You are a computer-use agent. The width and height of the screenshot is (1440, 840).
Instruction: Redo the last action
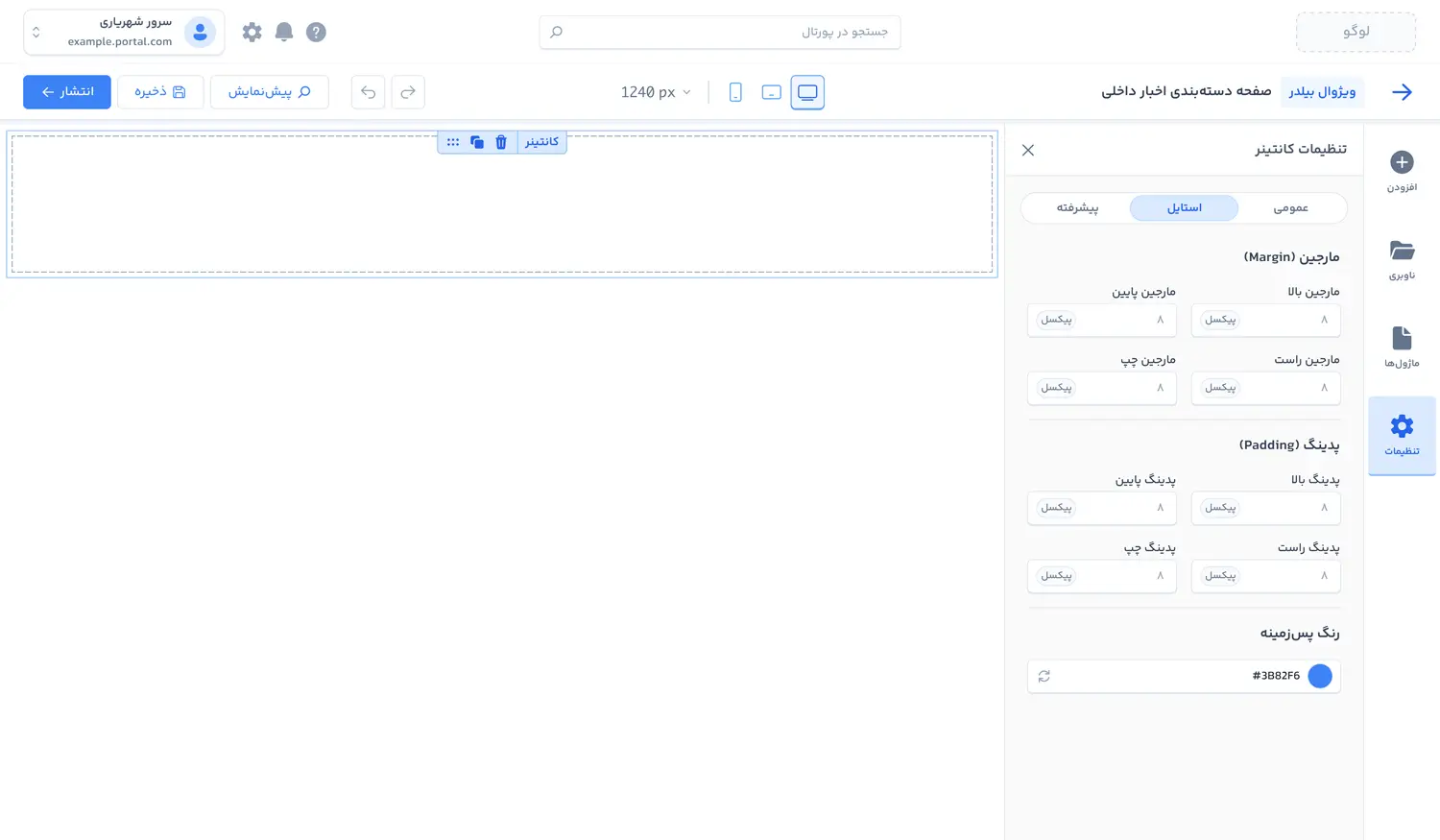click(408, 92)
